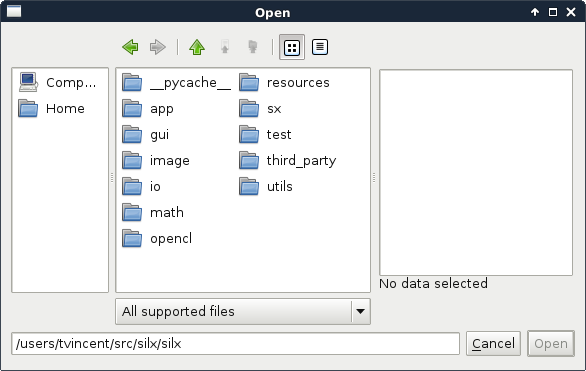Go up to the parent directory

click(197, 47)
